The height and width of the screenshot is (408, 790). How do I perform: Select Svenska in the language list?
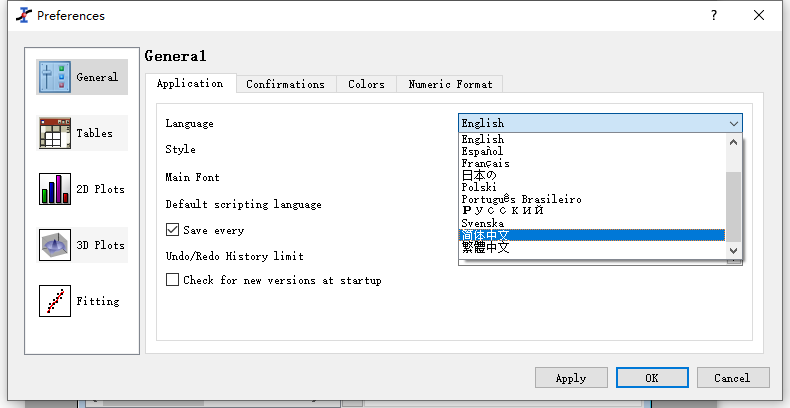click(x=482, y=223)
